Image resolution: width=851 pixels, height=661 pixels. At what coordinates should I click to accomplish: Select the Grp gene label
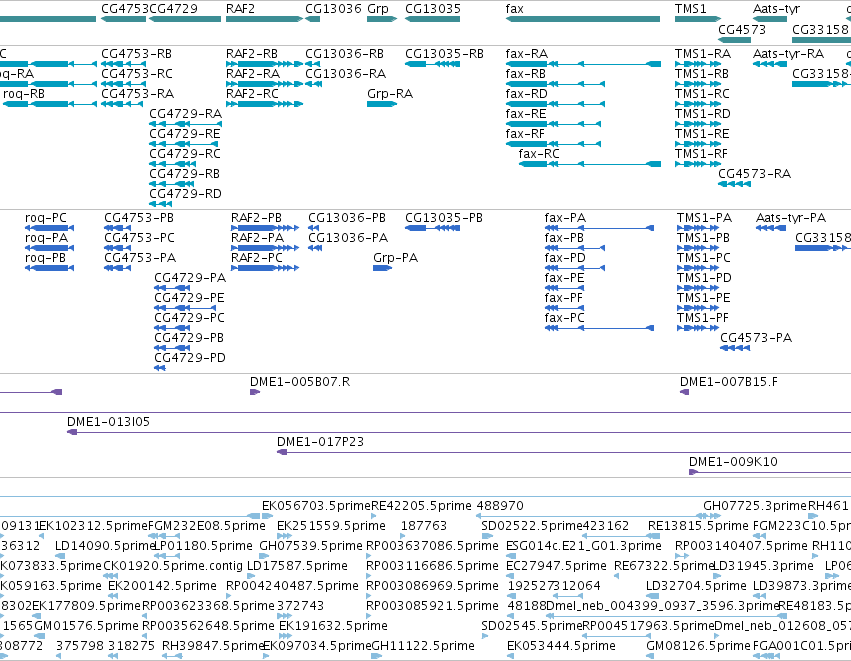click(x=378, y=9)
